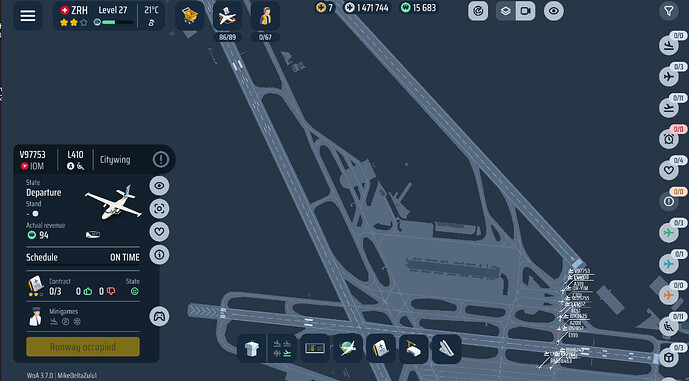Screen dimensions: 689x381
Task: Open the staff worker icon showing 0/67
Action: pyautogui.click(x=265, y=16)
